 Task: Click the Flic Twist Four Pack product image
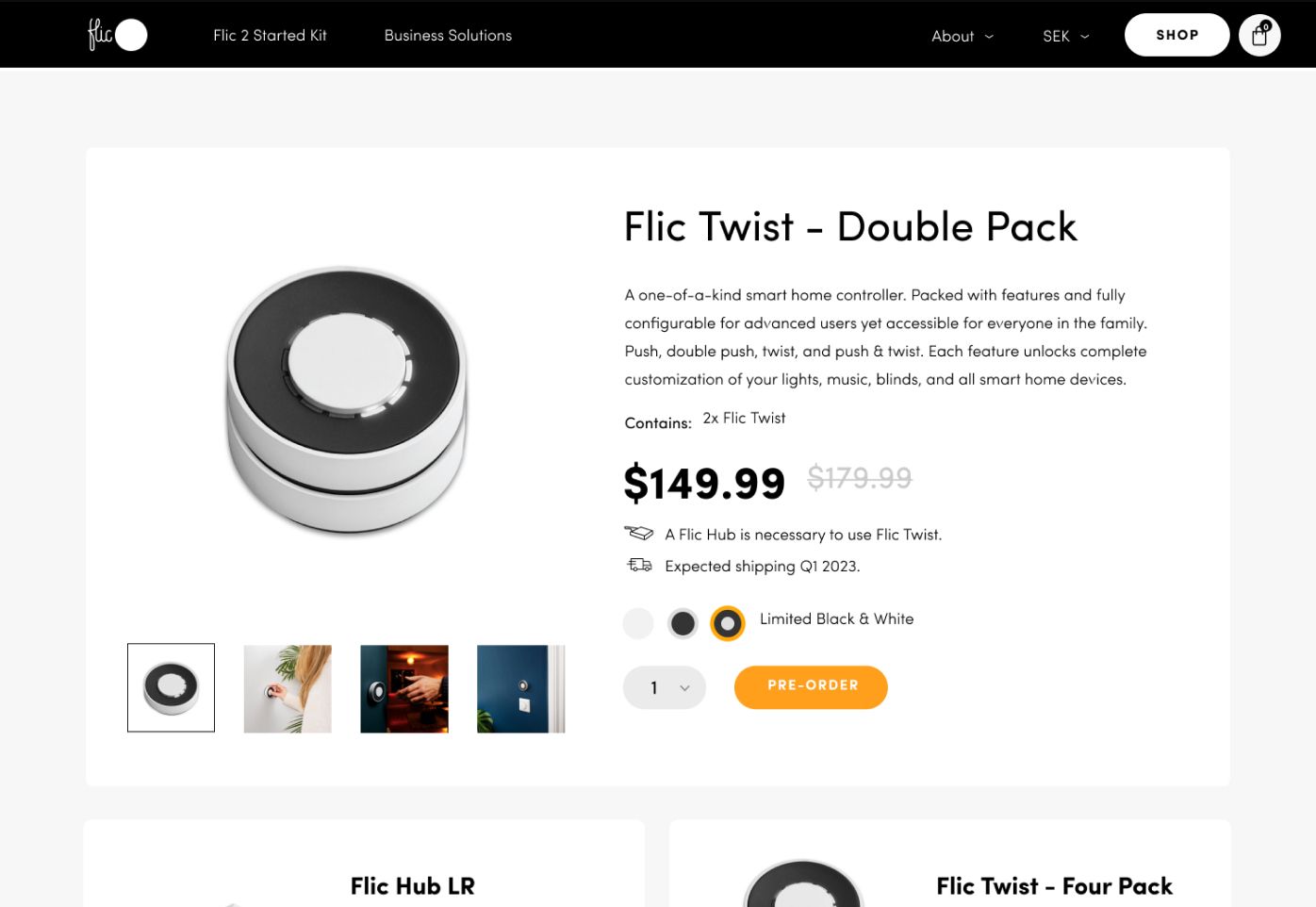pyautogui.click(x=803, y=883)
